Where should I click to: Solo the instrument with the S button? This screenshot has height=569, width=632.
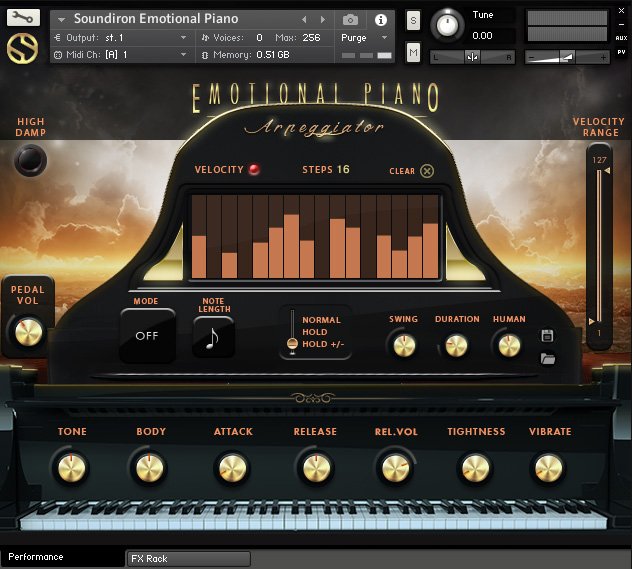click(414, 21)
